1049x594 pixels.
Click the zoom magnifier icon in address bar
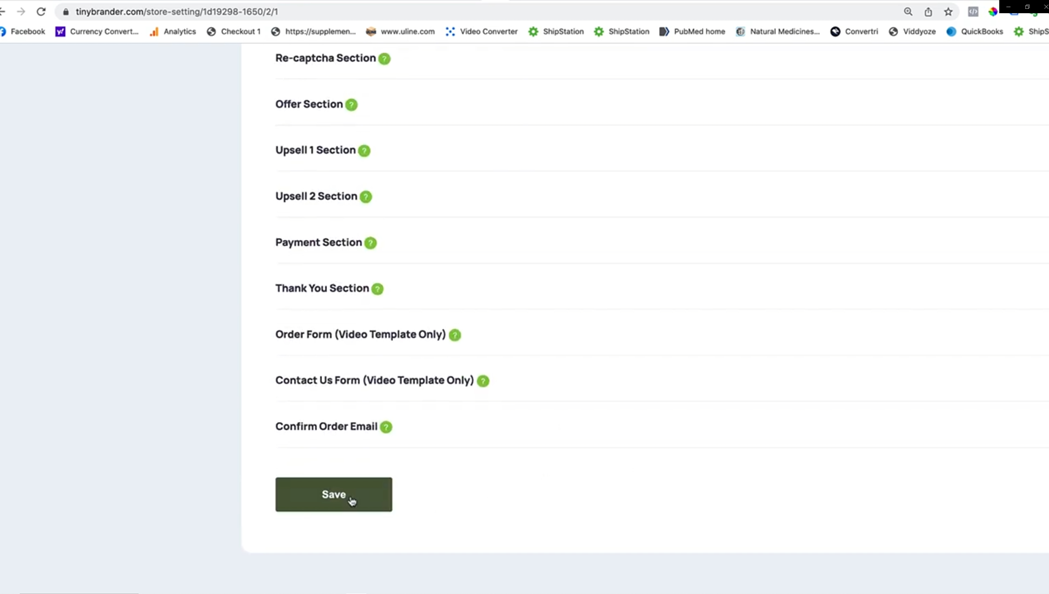pos(908,11)
